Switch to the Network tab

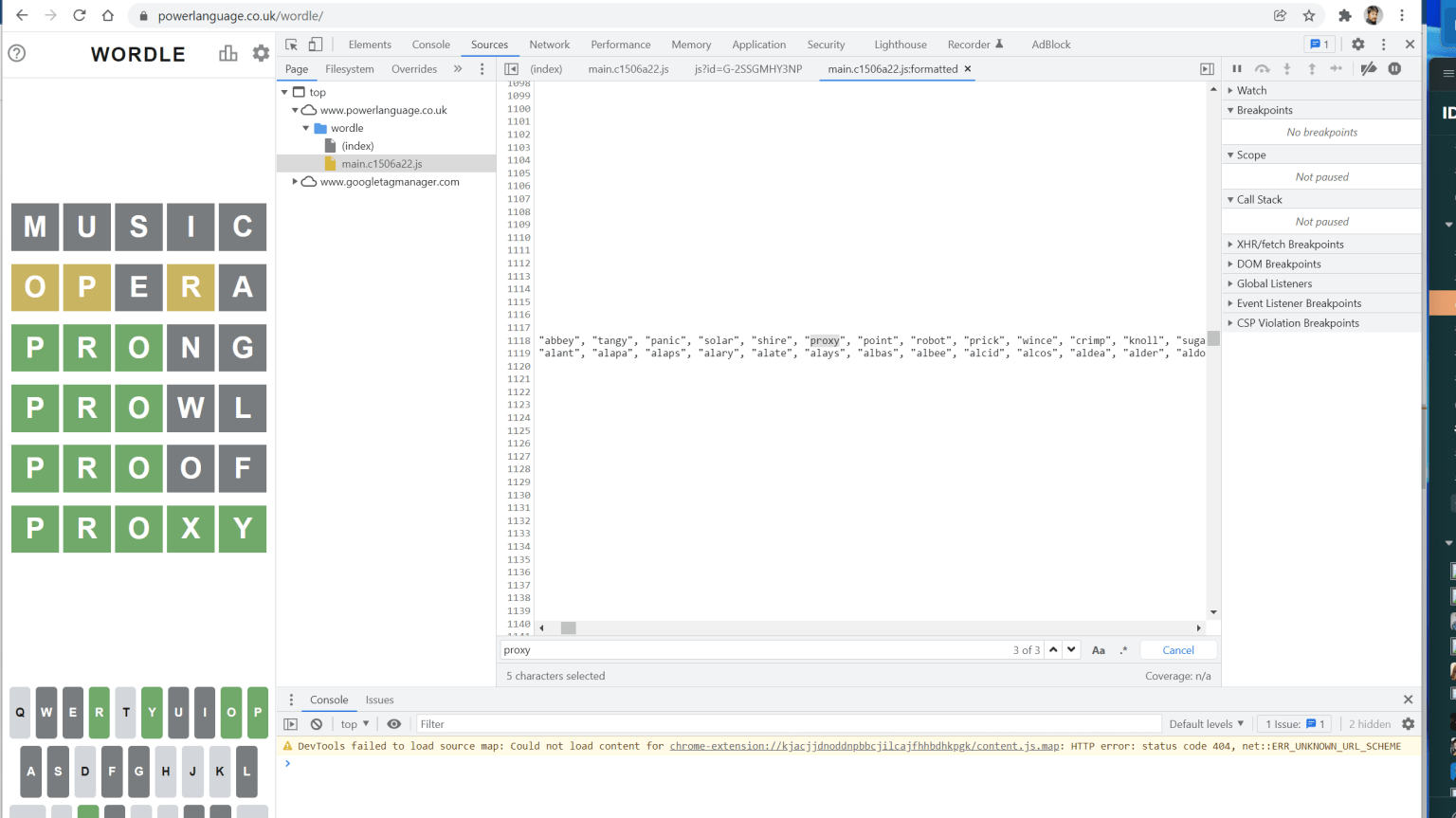[549, 45]
